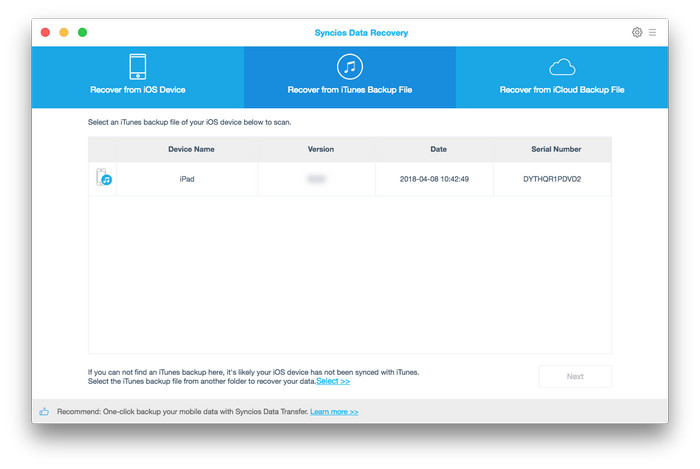Maximize the window with the green button
Viewport: 700px width, 469px height.
coord(82,32)
